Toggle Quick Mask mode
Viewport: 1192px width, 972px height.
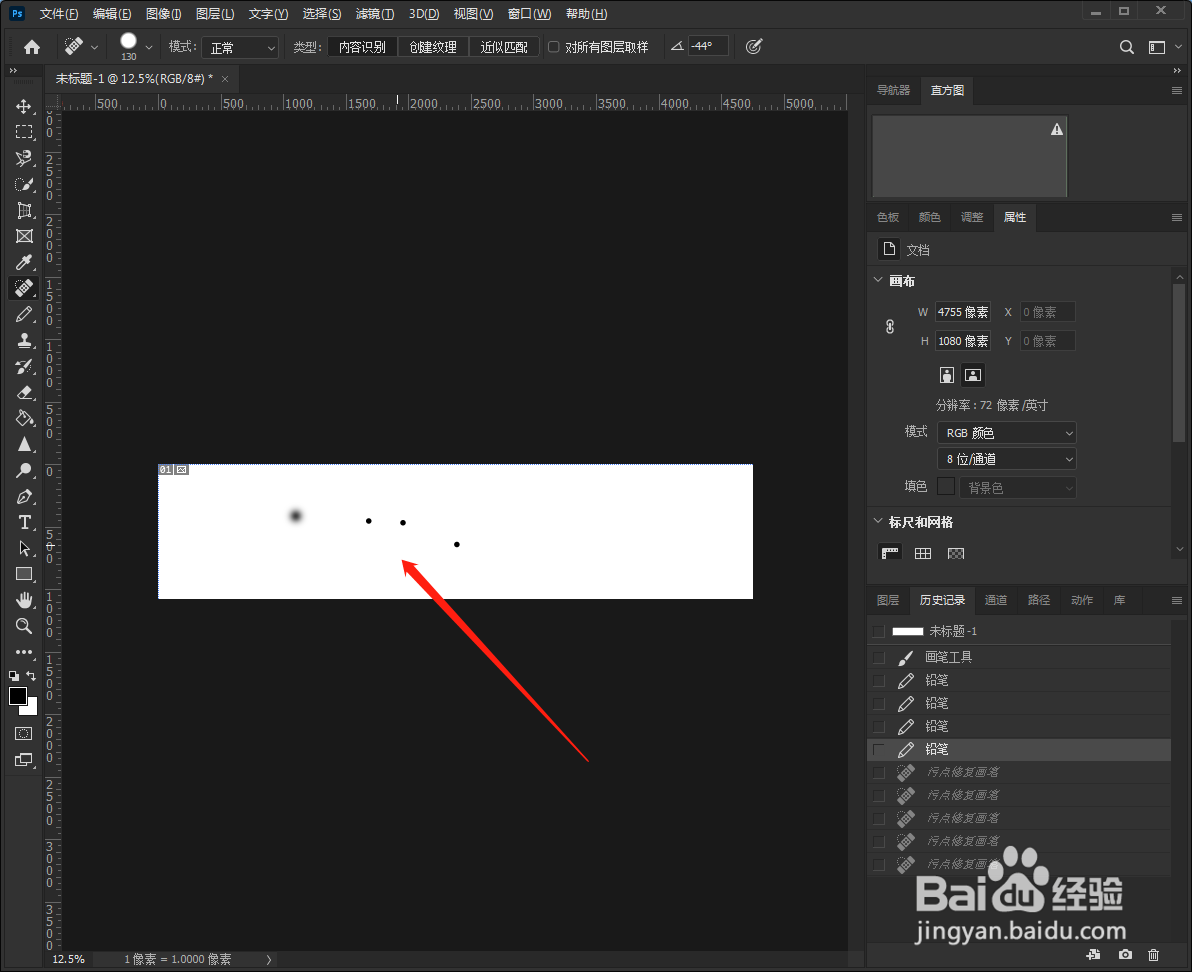coord(24,733)
